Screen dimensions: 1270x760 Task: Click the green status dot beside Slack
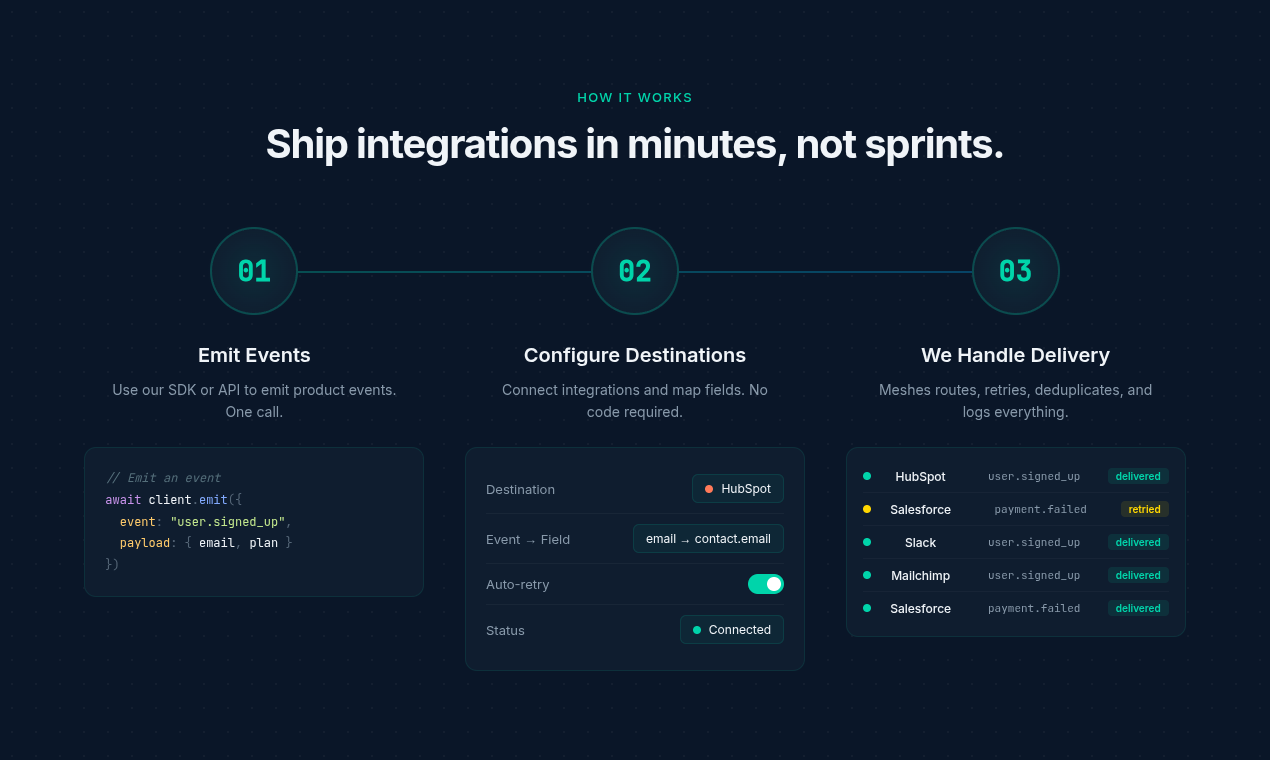point(867,542)
